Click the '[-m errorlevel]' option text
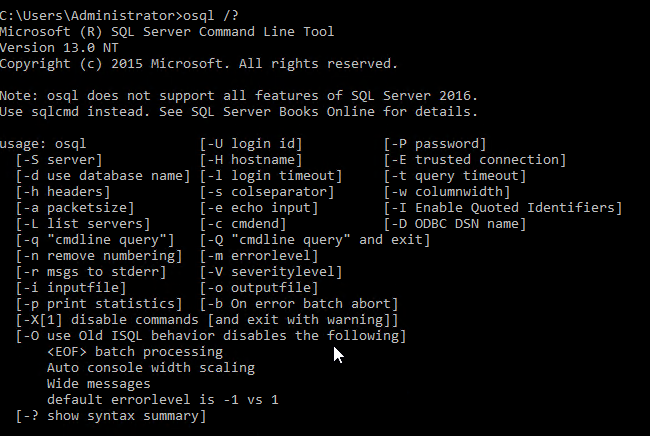Image resolution: width=650 pixels, height=436 pixels. pyautogui.click(x=254, y=255)
